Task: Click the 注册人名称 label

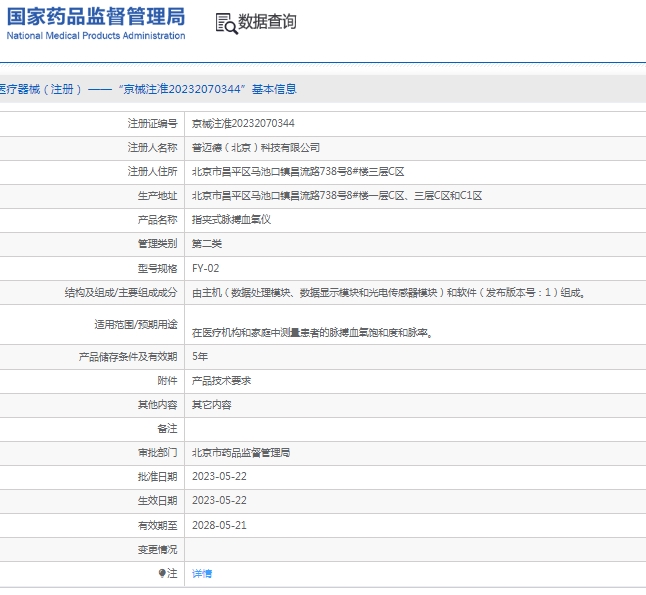Action: click(x=152, y=148)
